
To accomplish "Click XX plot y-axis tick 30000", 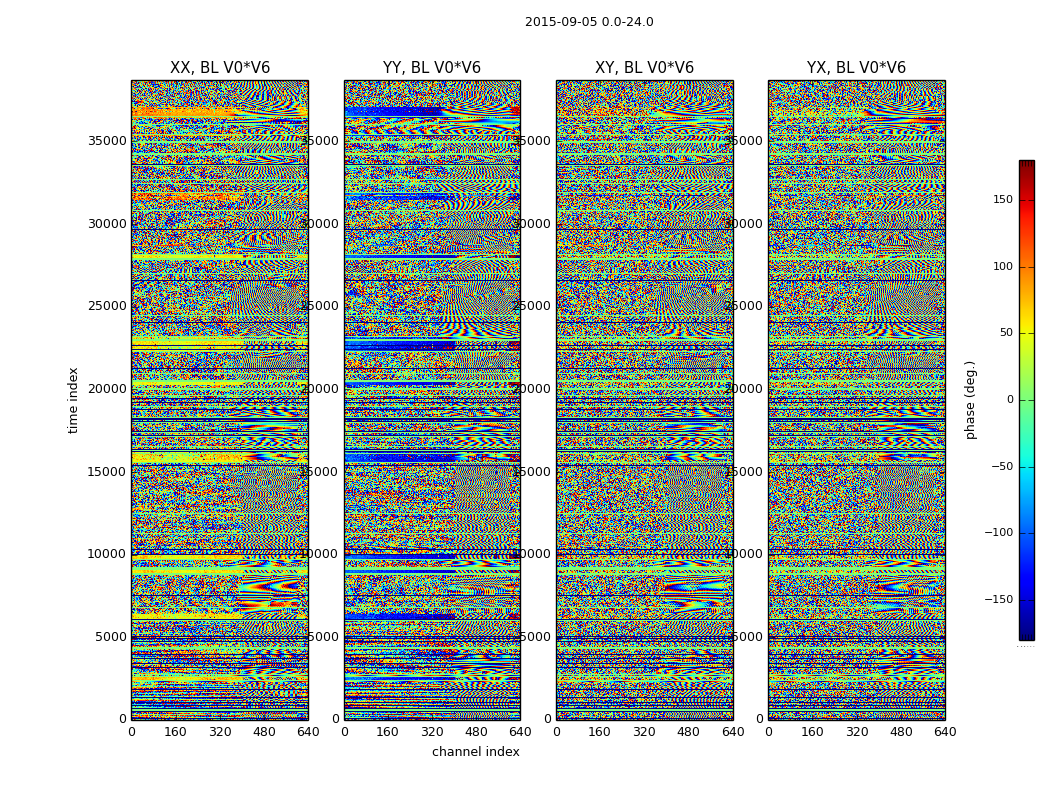I will (x=107, y=224).
